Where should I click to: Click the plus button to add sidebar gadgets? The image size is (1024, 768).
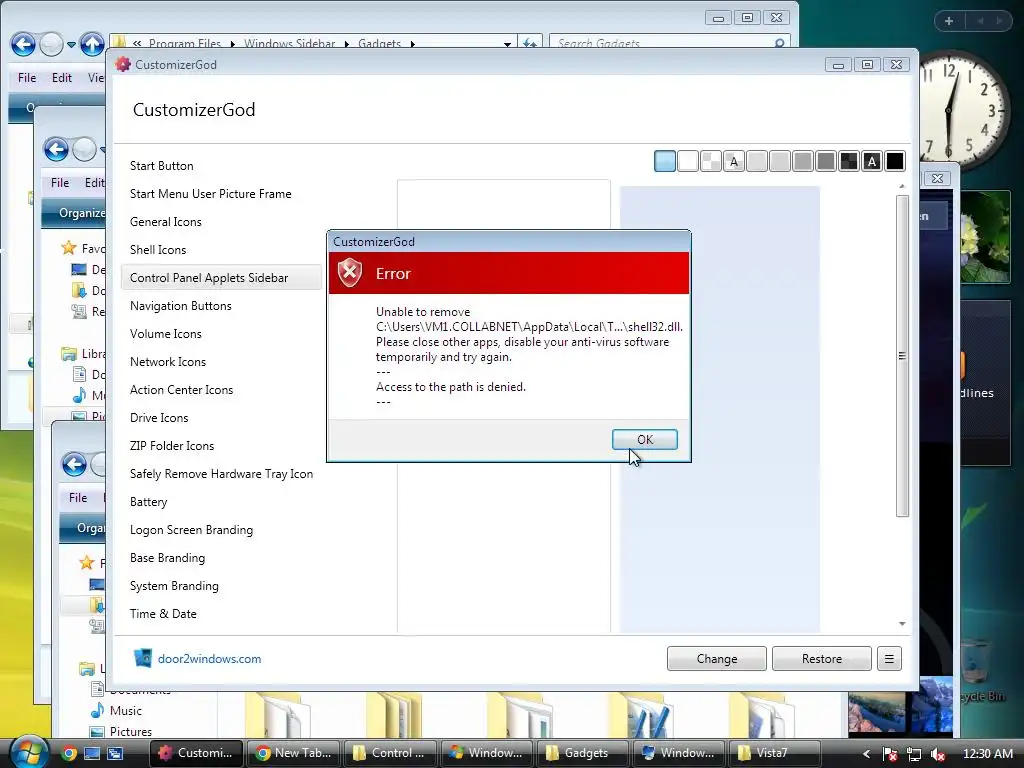(x=949, y=21)
